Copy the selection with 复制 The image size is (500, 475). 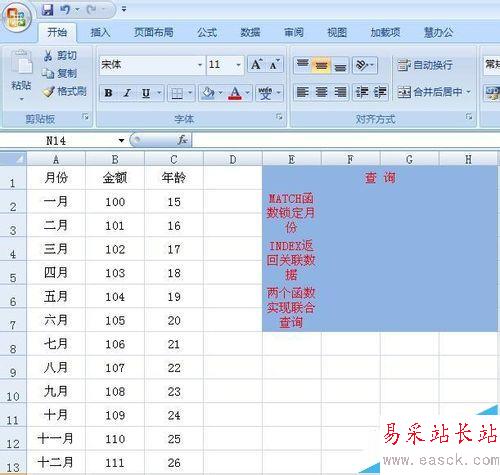[x=60, y=73]
